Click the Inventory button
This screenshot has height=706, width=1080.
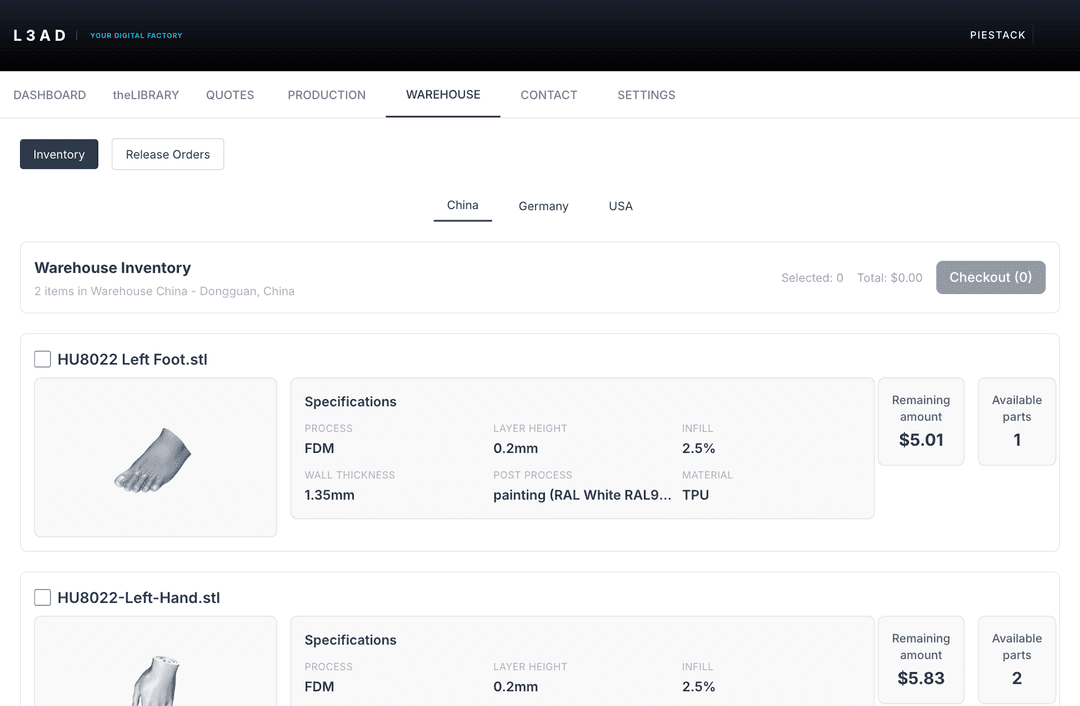[x=59, y=154]
